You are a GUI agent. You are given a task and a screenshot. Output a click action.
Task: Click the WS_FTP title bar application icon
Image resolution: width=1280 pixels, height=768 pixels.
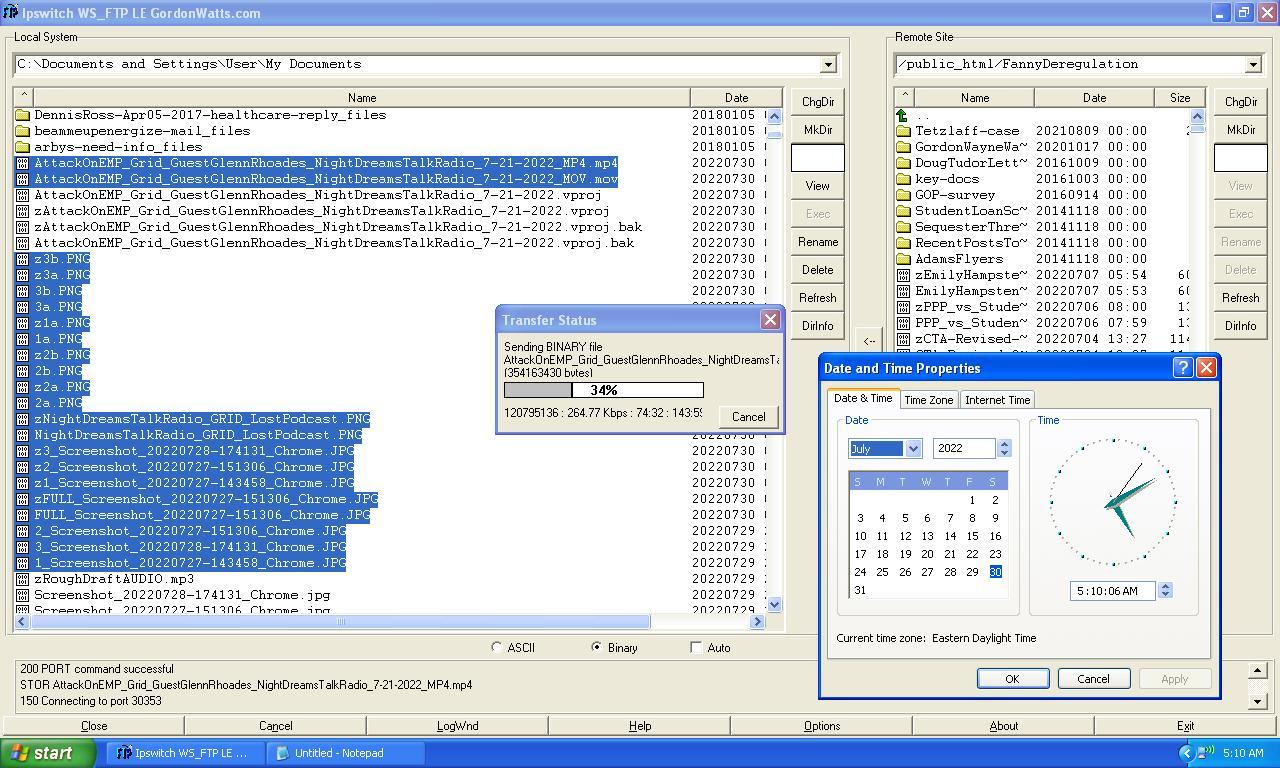pyautogui.click(x=11, y=13)
